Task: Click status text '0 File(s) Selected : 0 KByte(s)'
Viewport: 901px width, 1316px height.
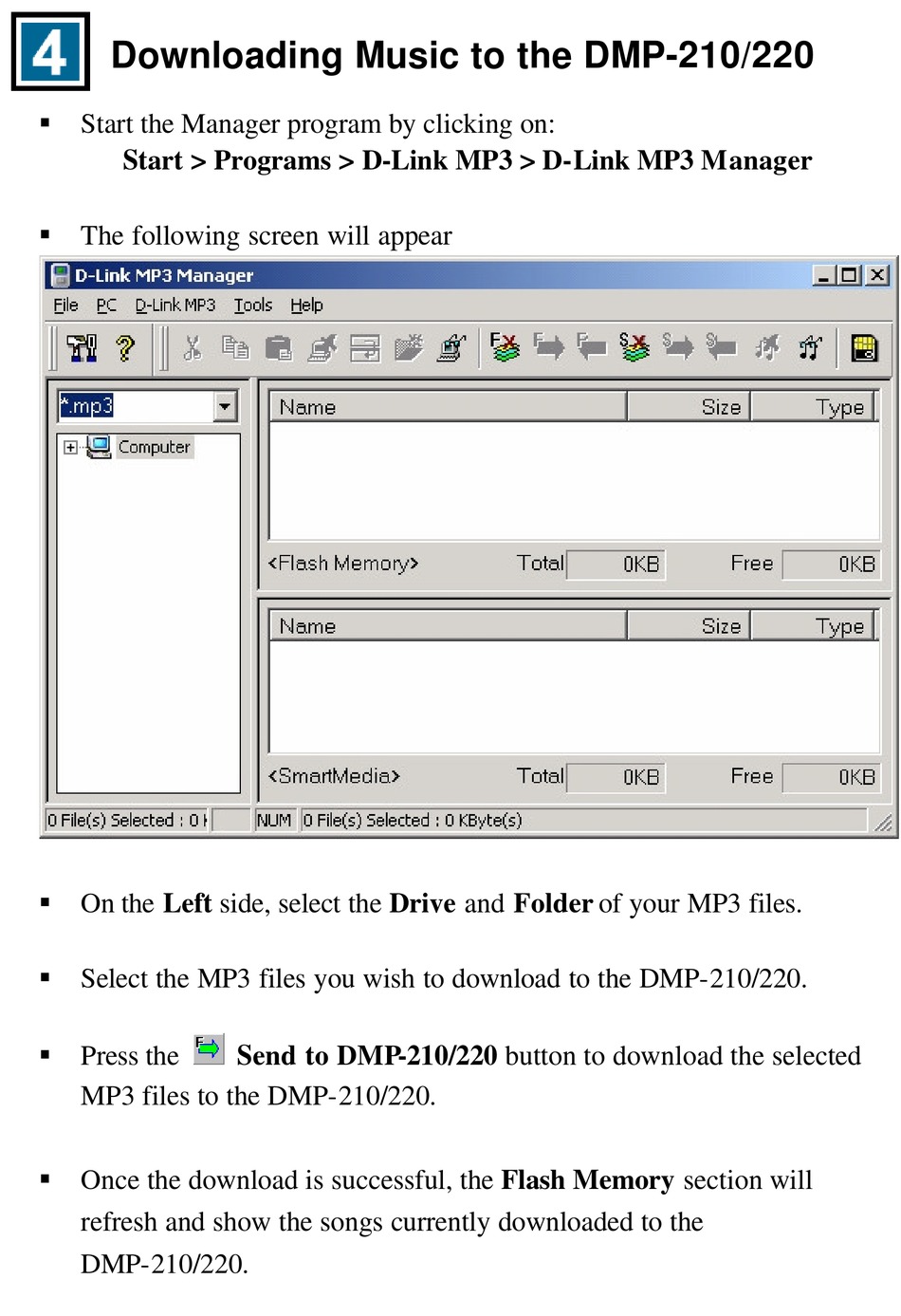Action: 412,820
